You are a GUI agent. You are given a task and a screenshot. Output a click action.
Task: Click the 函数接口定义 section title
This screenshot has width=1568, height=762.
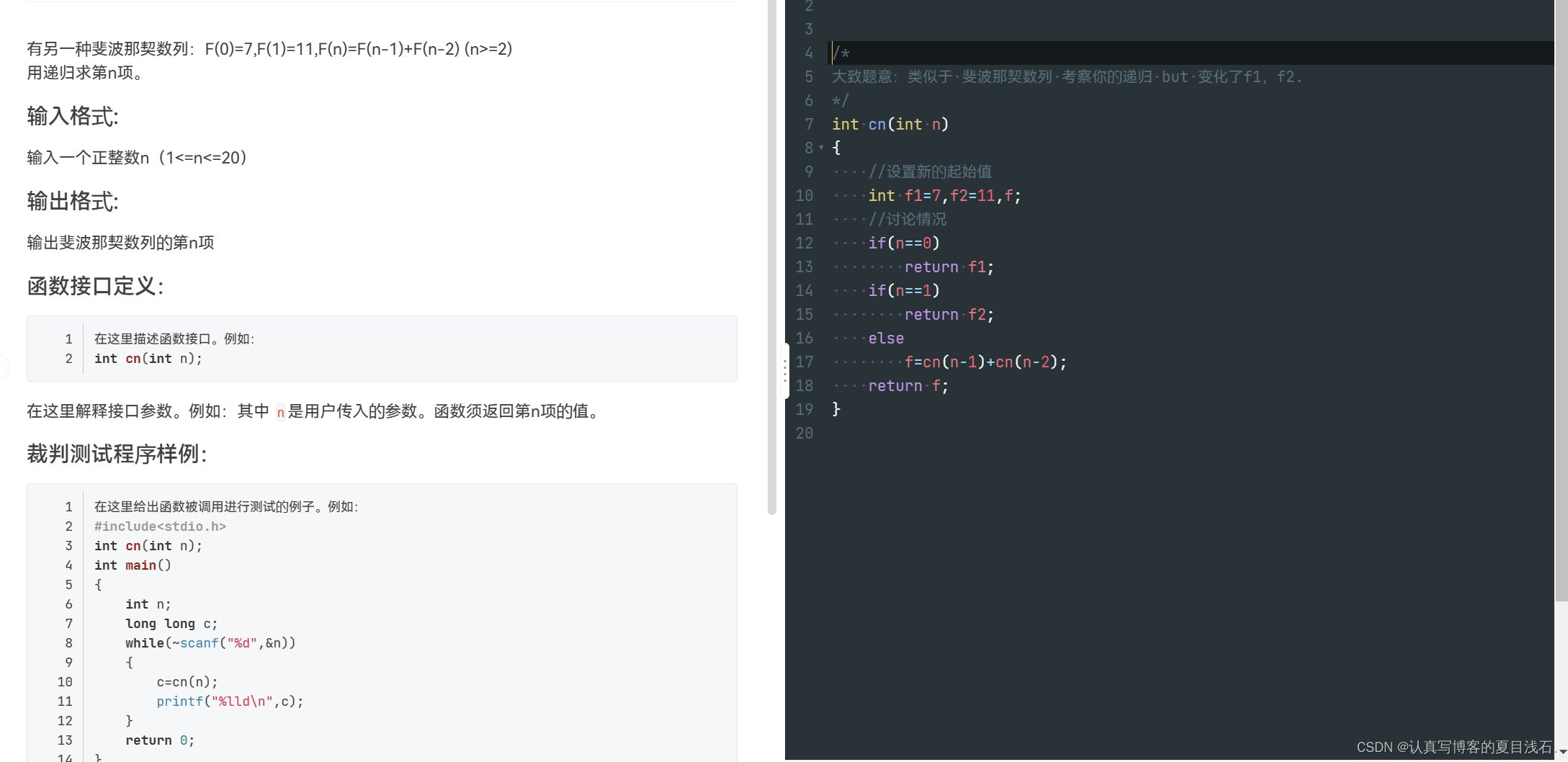pyautogui.click(x=95, y=286)
